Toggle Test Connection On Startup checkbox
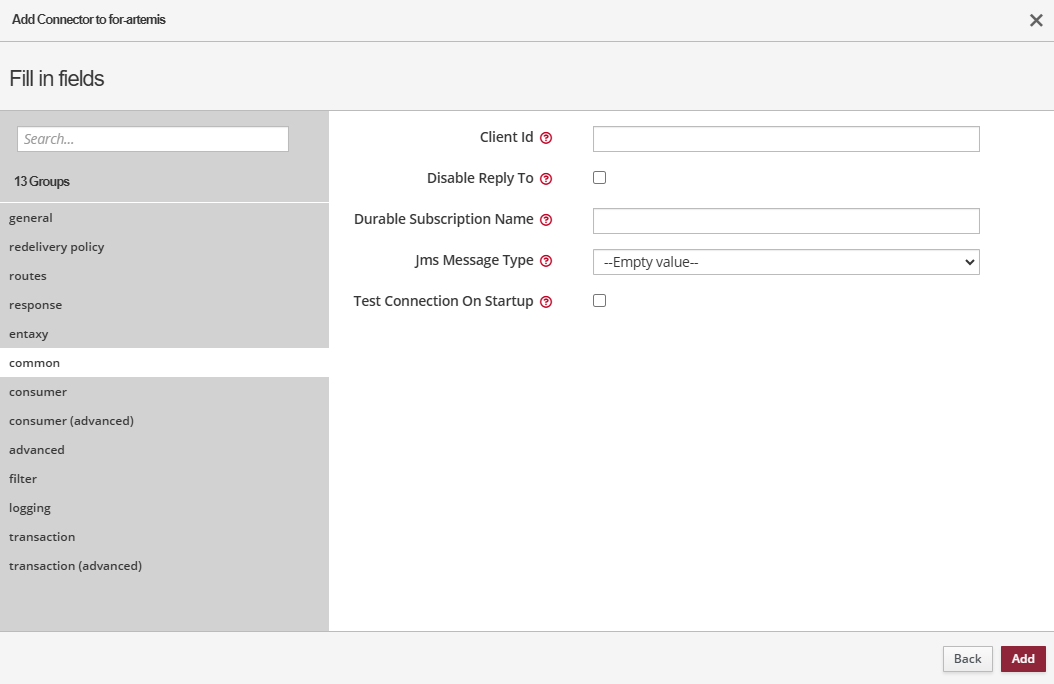This screenshot has width=1054, height=684. coord(600,301)
